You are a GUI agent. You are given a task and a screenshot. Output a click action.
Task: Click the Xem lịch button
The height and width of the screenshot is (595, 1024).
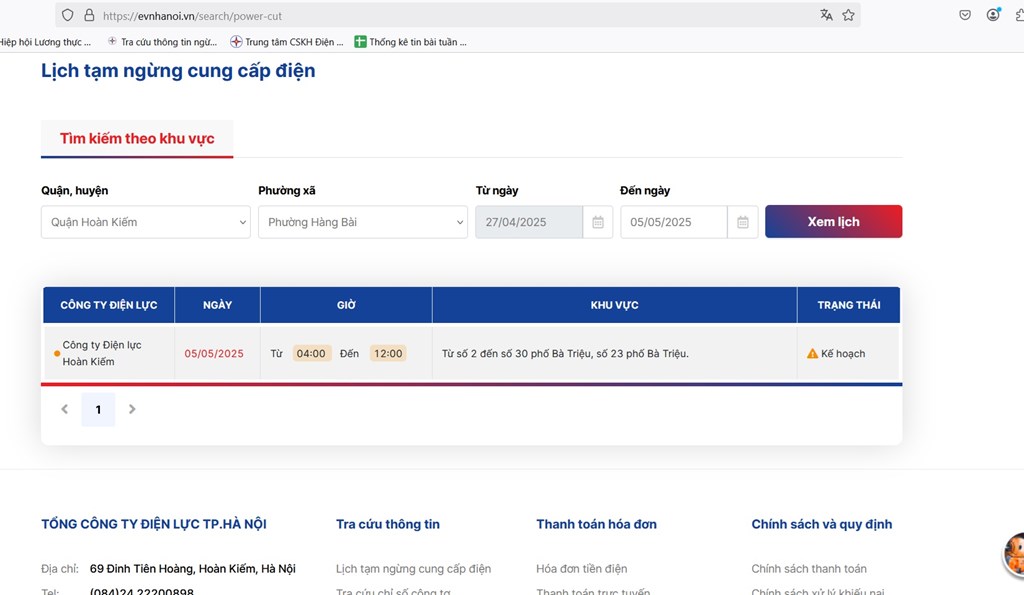833,222
